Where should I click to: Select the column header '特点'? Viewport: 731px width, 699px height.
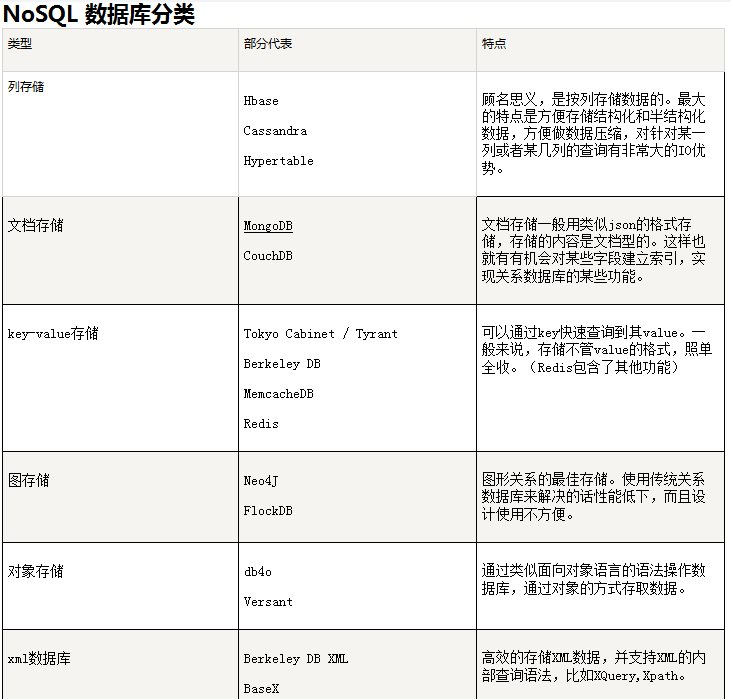point(494,44)
